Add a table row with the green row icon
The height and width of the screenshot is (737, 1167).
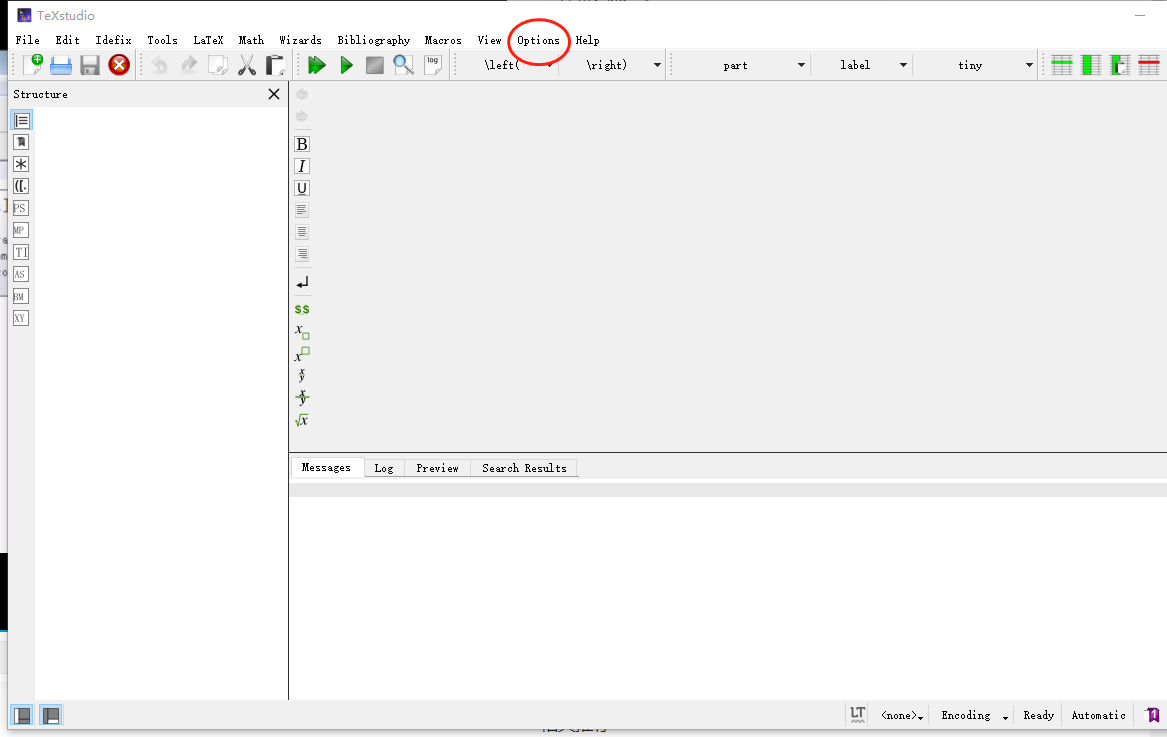pos(1061,66)
